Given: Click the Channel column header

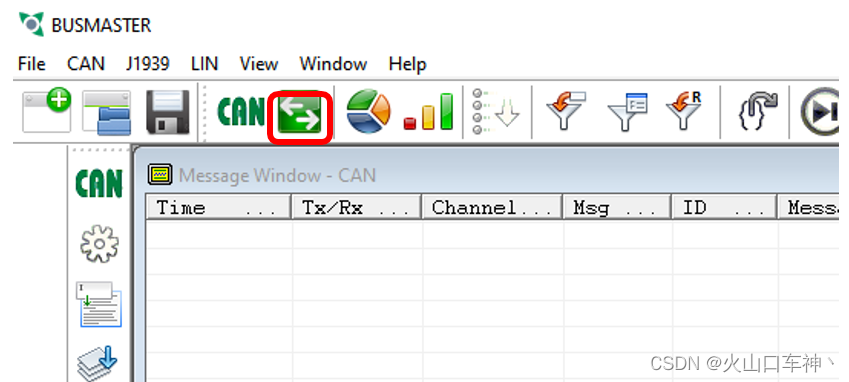Looking at the screenshot, I should (x=493, y=207).
